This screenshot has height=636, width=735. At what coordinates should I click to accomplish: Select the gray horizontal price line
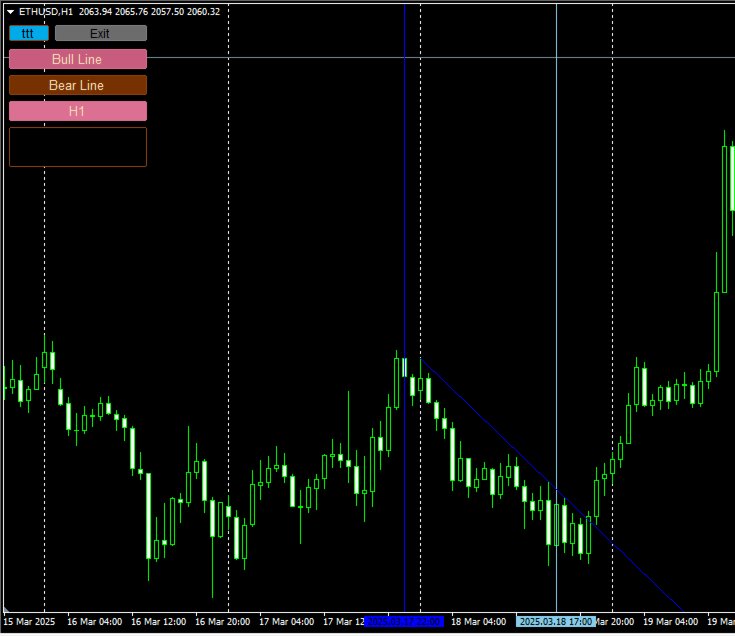[x=441, y=58]
